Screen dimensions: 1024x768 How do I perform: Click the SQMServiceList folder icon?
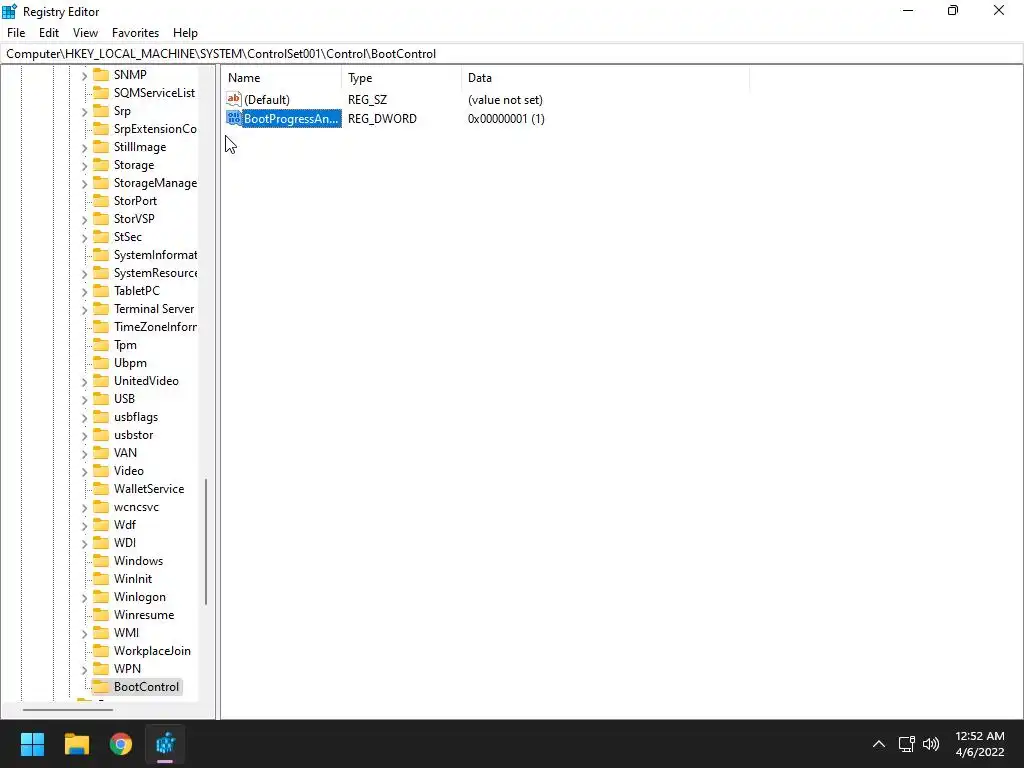(101, 93)
